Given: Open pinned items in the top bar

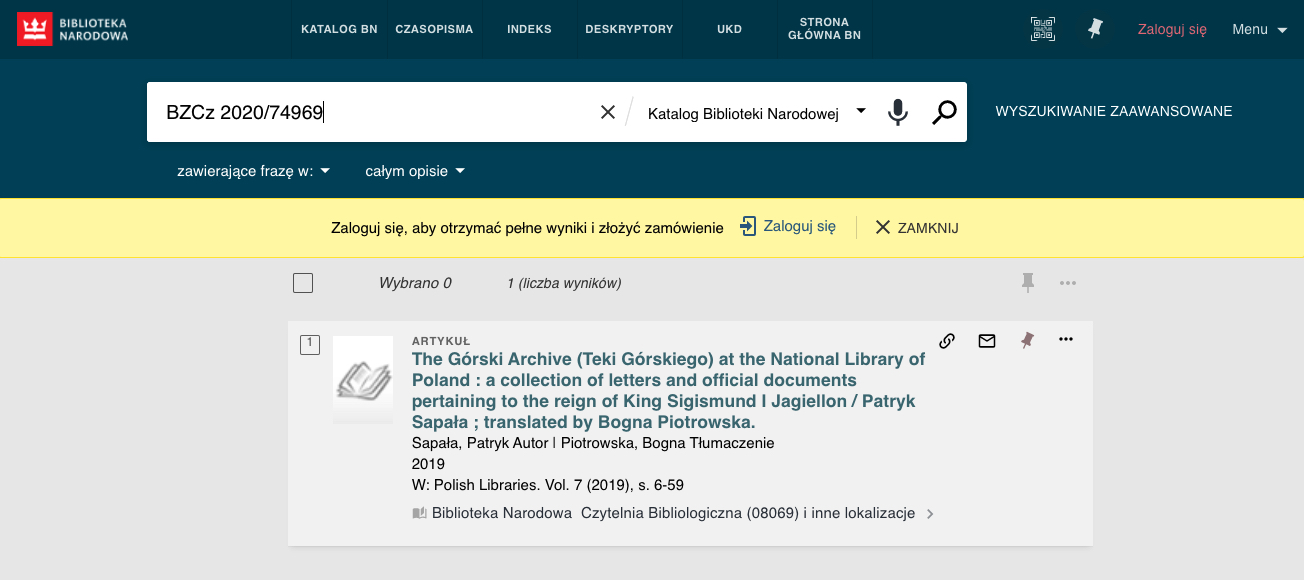Looking at the screenshot, I should pyautogui.click(x=1095, y=29).
